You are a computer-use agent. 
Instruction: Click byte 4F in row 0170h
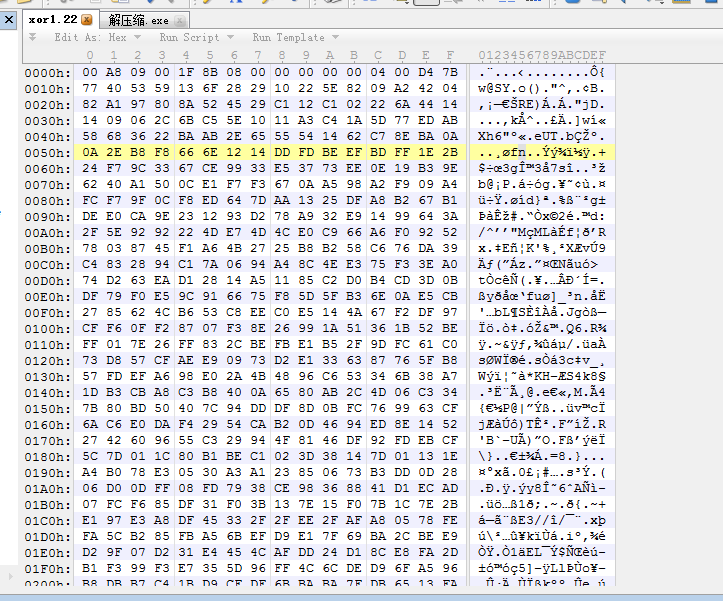coord(282,440)
